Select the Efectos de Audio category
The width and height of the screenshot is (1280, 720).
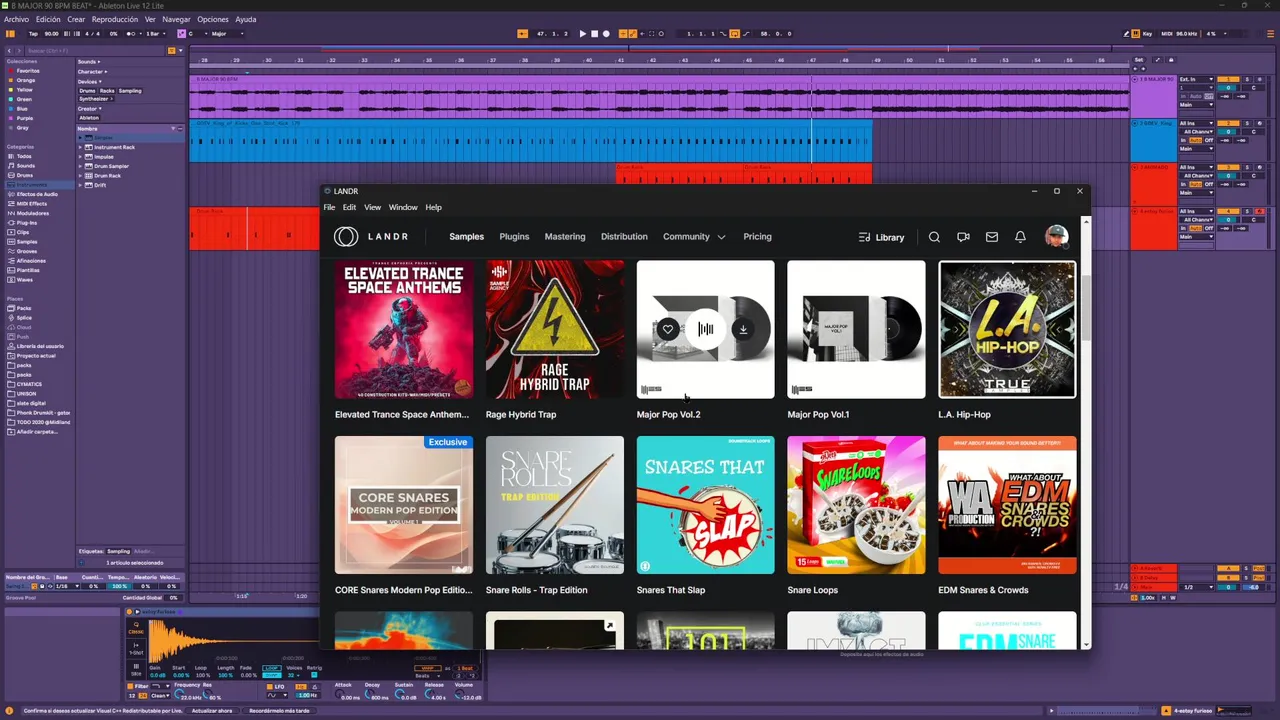37,194
